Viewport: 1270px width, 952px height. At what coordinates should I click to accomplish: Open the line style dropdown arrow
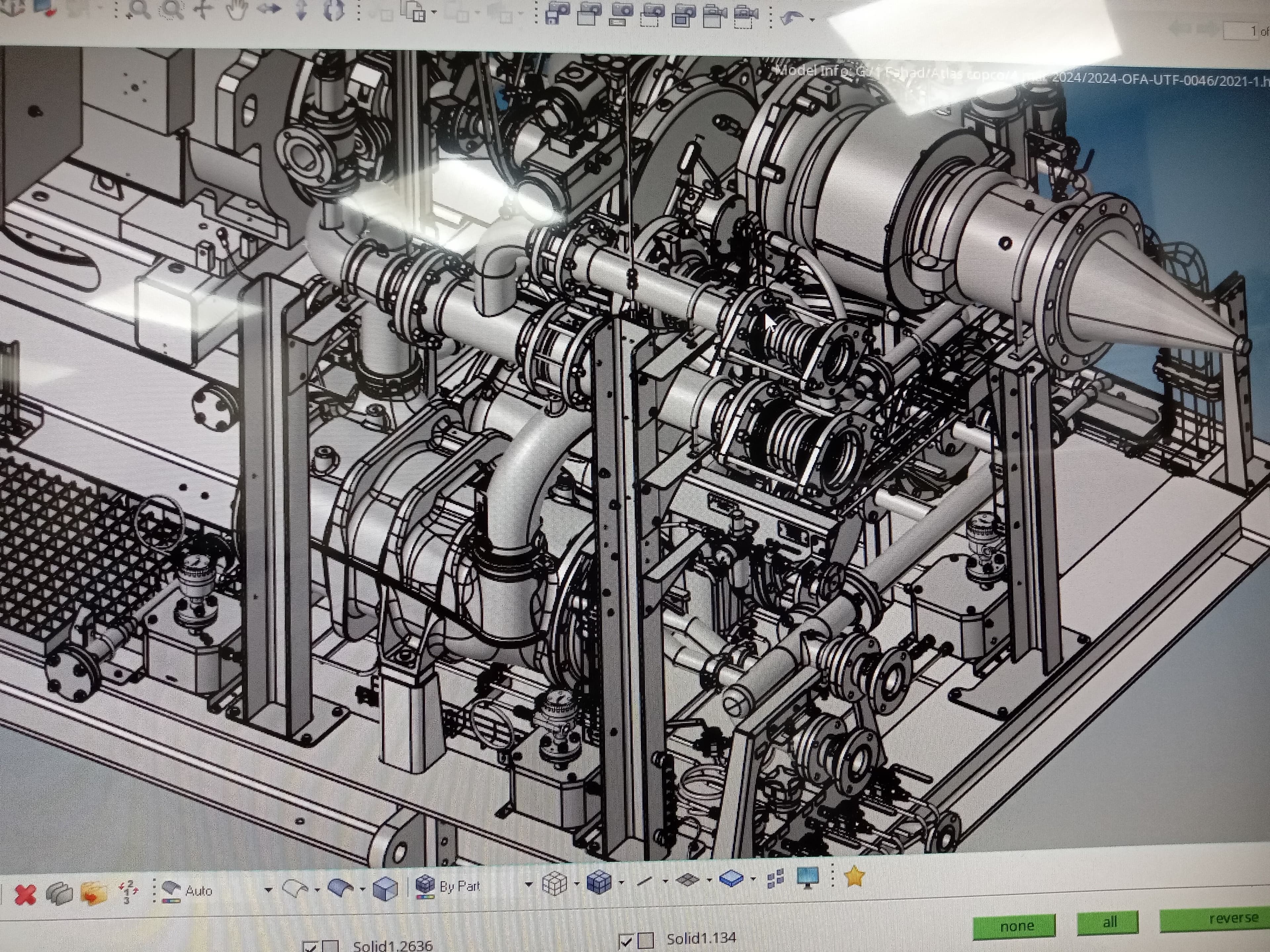point(665,881)
